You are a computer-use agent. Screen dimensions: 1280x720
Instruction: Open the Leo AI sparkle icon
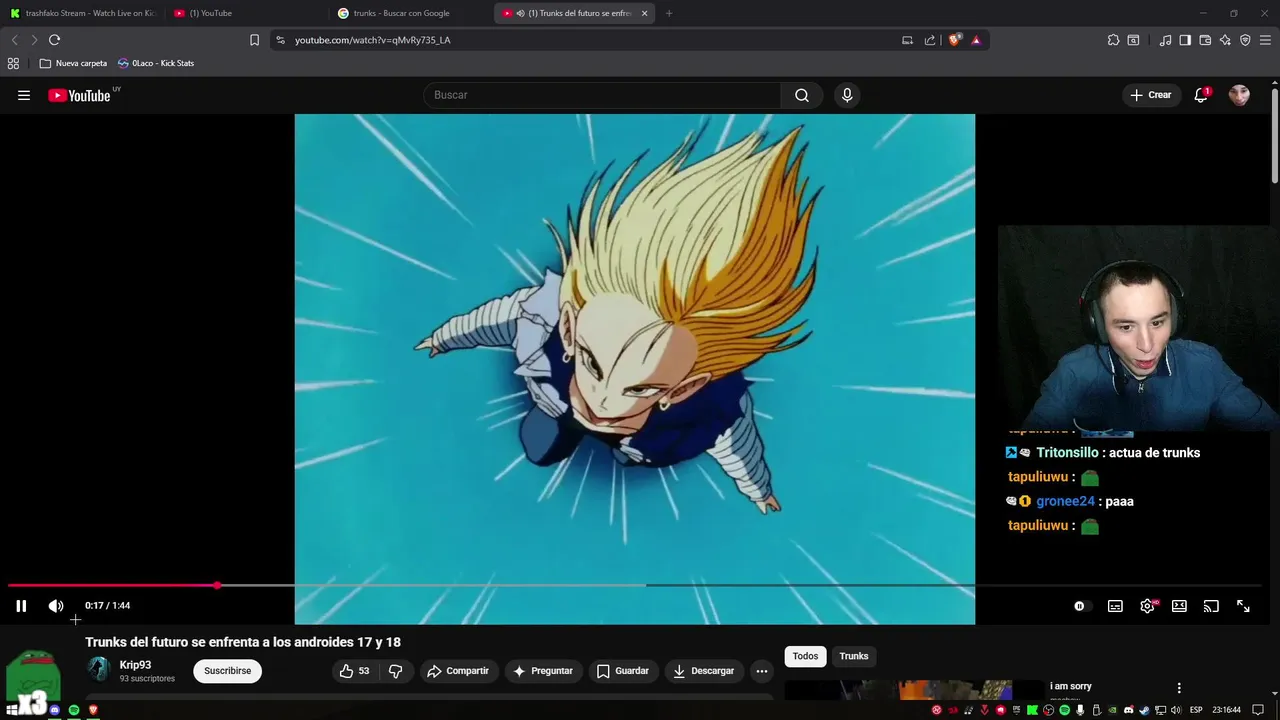click(1225, 40)
